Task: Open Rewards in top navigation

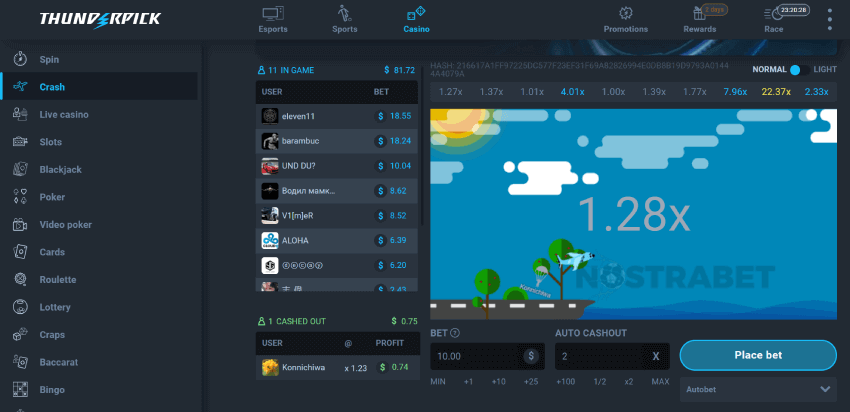Action: (x=700, y=20)
